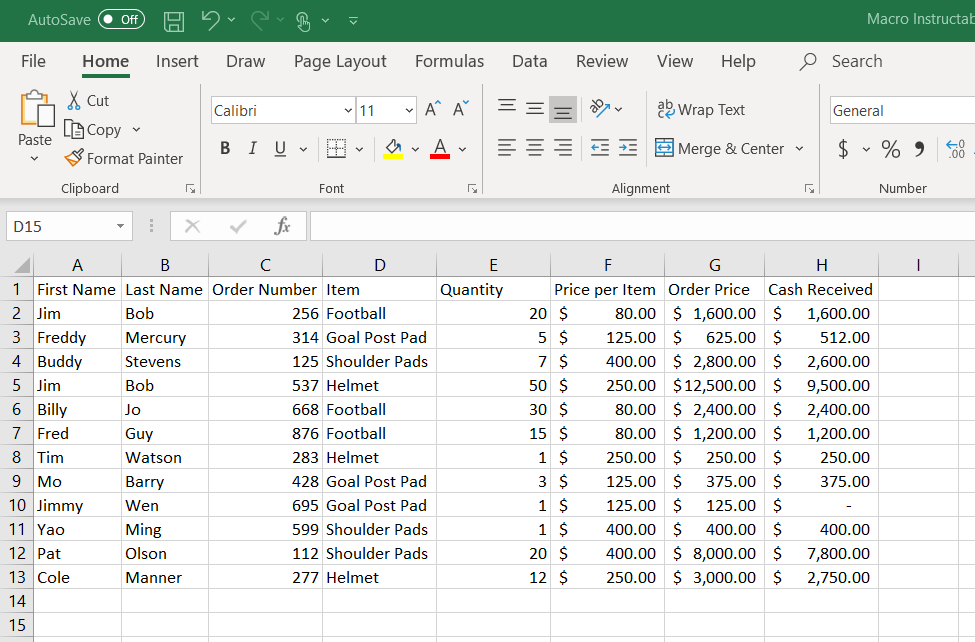Toggle Italic formatting

[x=252, y=147]
